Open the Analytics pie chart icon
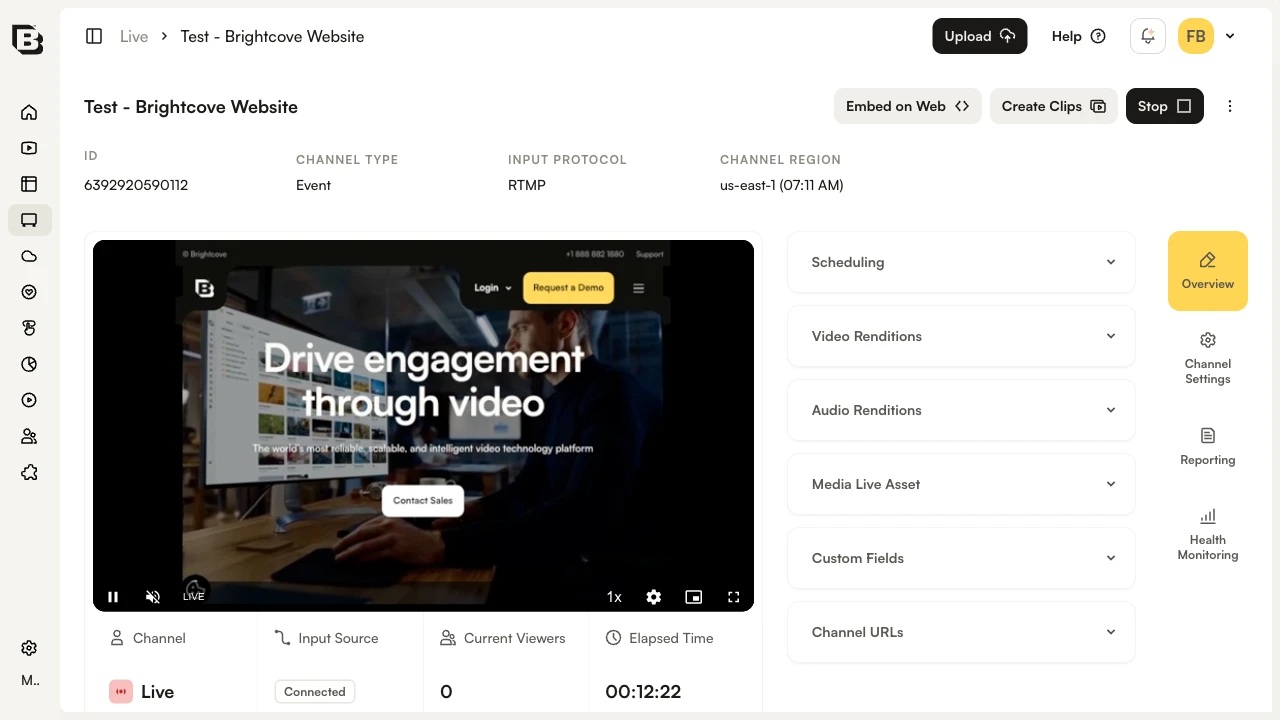Screen dimensions: 1280x720 (29, 364)
